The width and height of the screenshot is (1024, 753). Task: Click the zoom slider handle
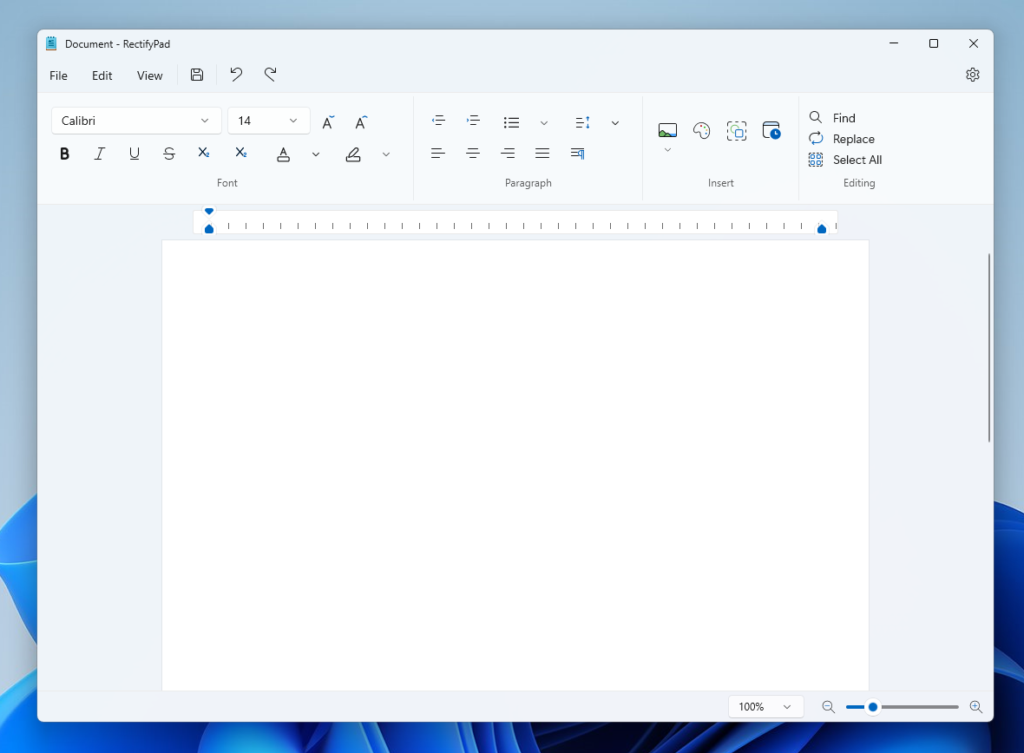pyautogui.click(x=873, y=707)
